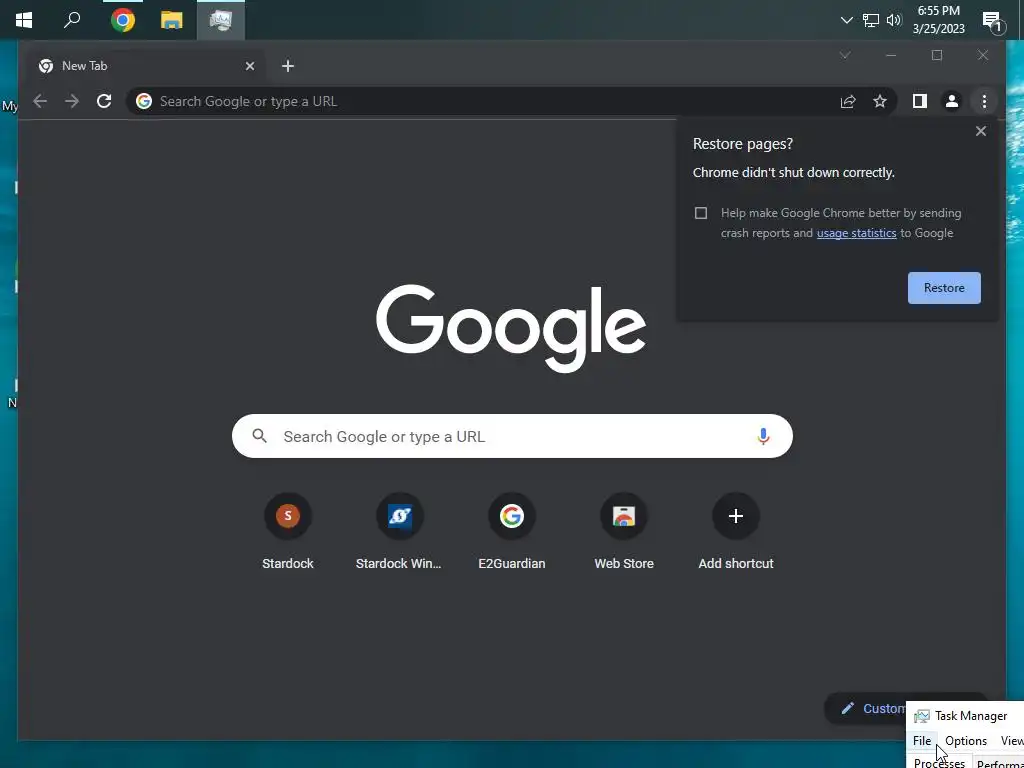
Task: Open the network status tray icon
Action: [871, 20]
